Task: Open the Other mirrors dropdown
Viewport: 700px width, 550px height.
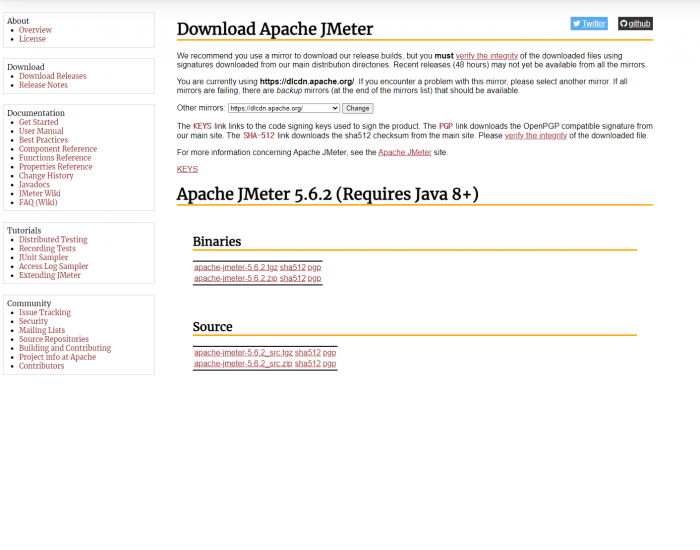Action: 284,108
